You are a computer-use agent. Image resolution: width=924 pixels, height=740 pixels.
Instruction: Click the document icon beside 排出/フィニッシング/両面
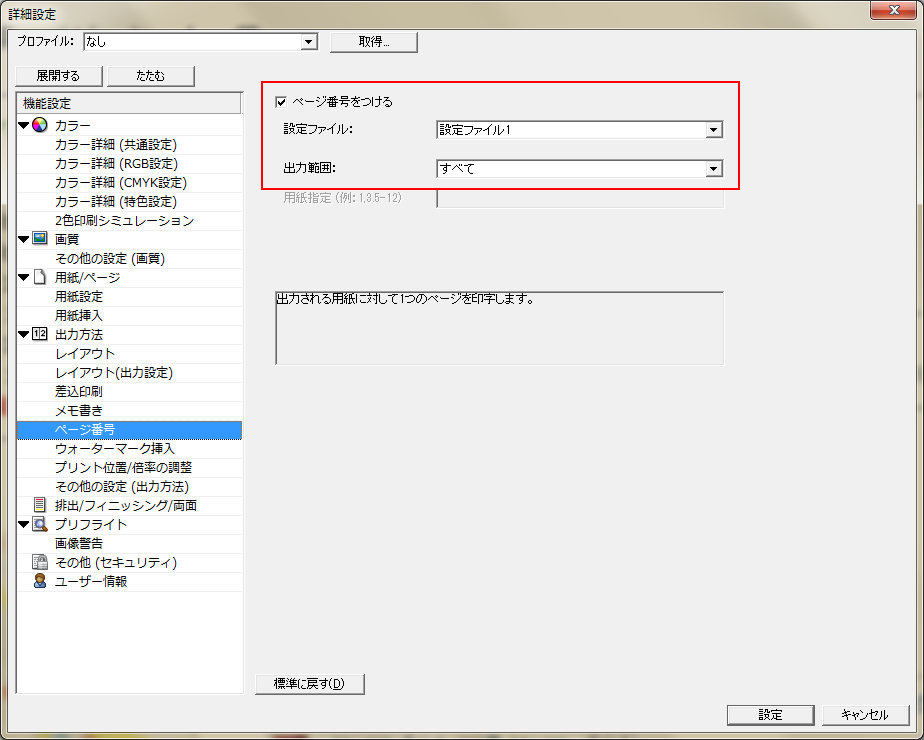point(40,505)
